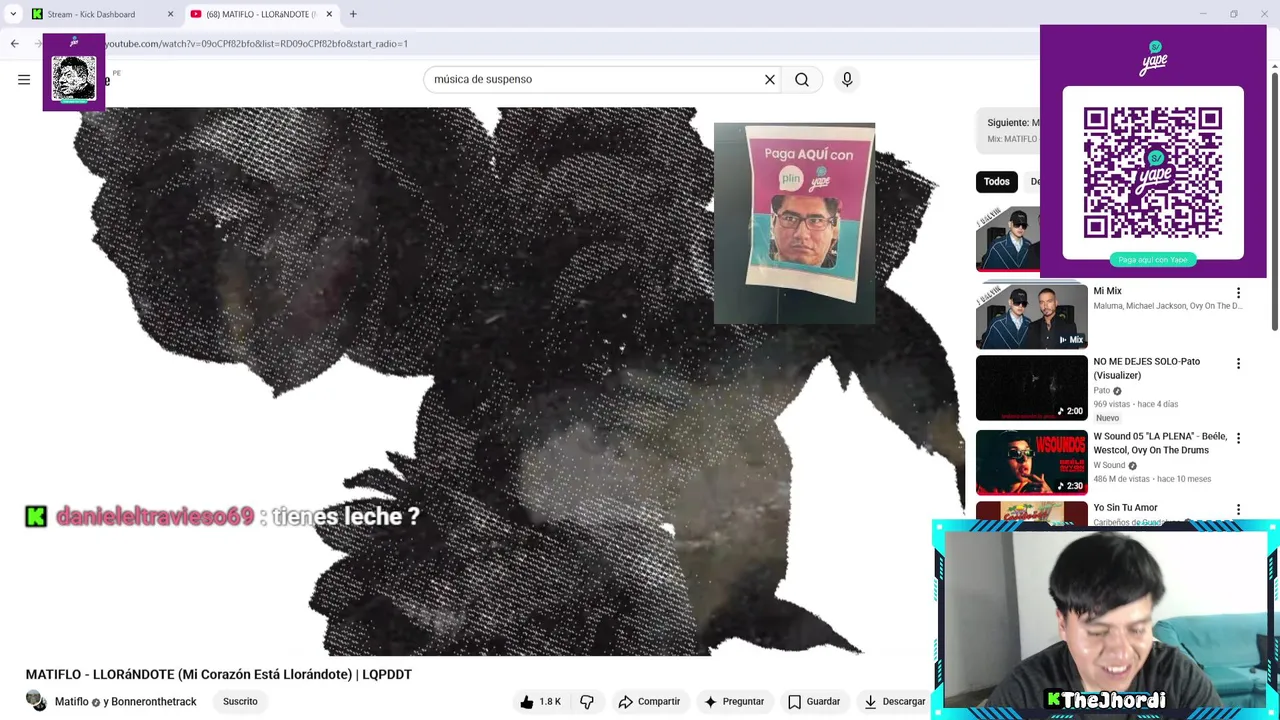Image resolution: width=1280 pixels, height=720 pixels.
Task: Close the MATIFLO YouTube tab
Action: (329, 14)
